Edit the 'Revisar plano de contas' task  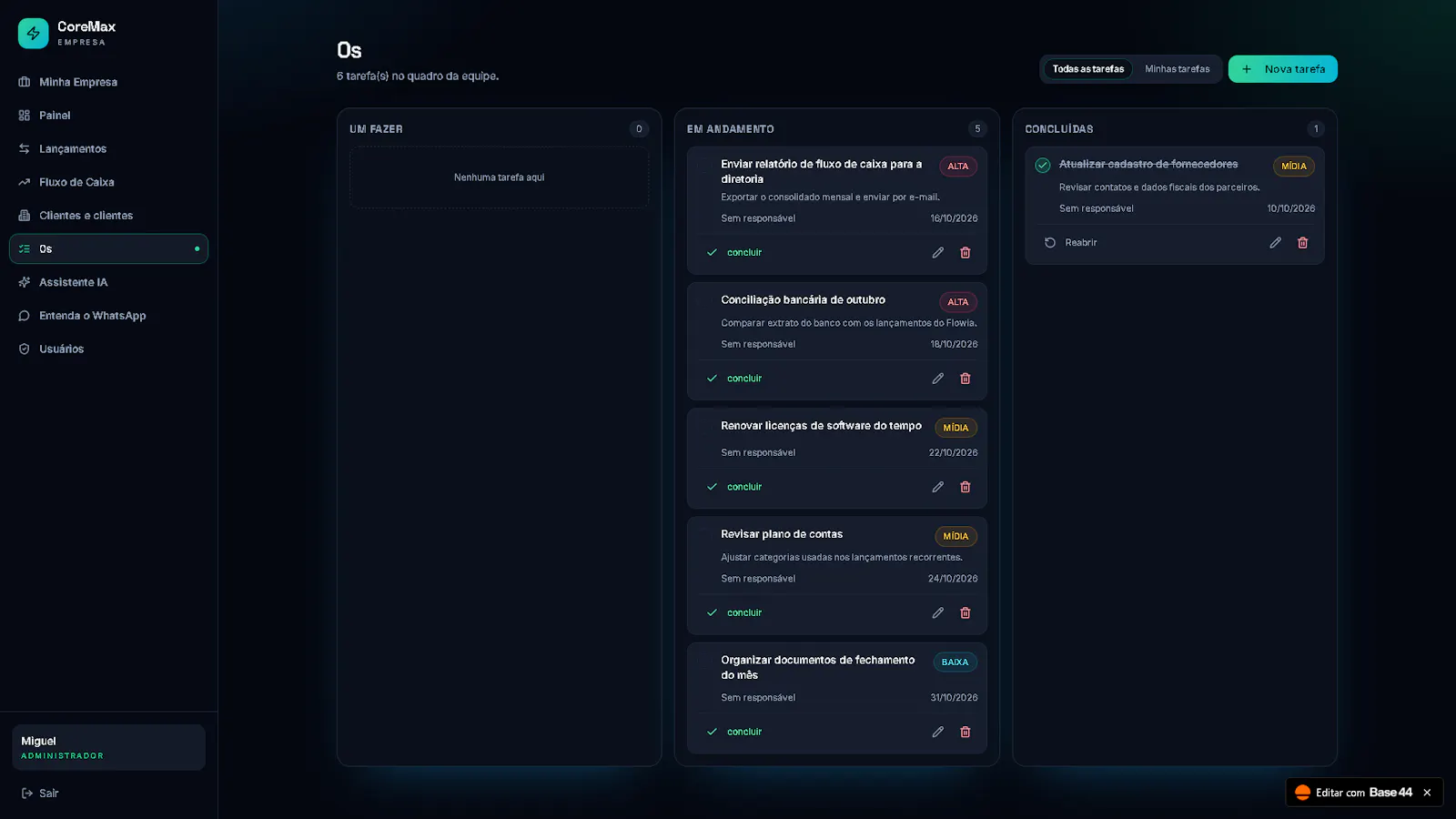click(x=937, y=613)
